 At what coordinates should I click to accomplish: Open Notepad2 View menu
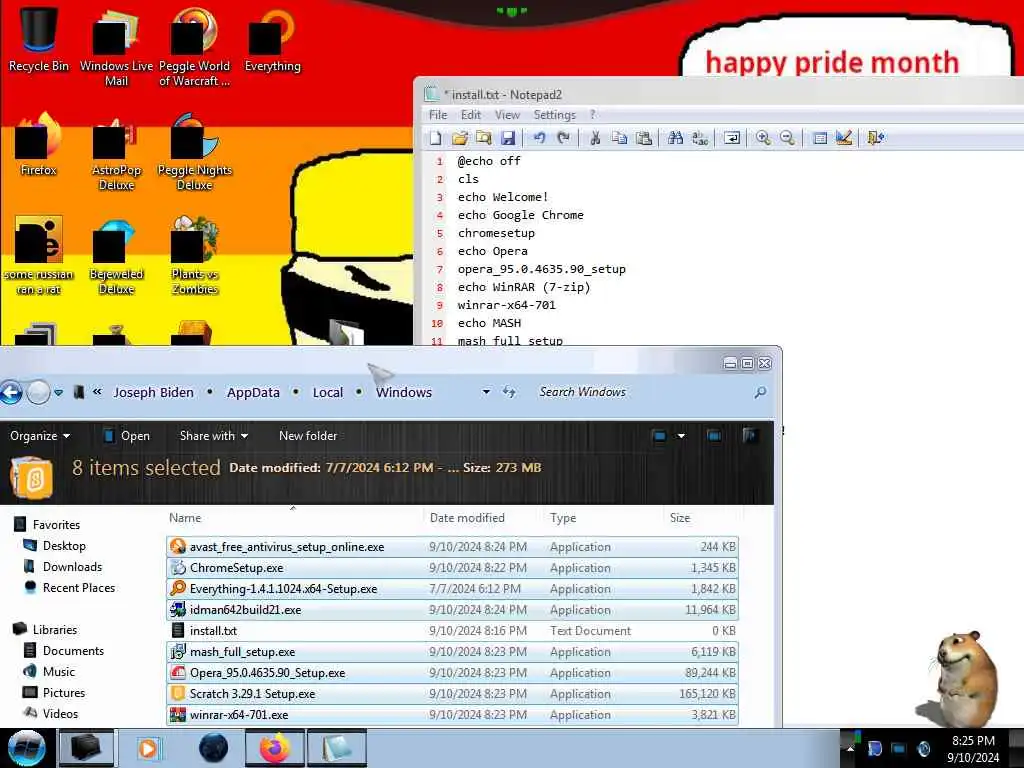[x=507, y=115]
